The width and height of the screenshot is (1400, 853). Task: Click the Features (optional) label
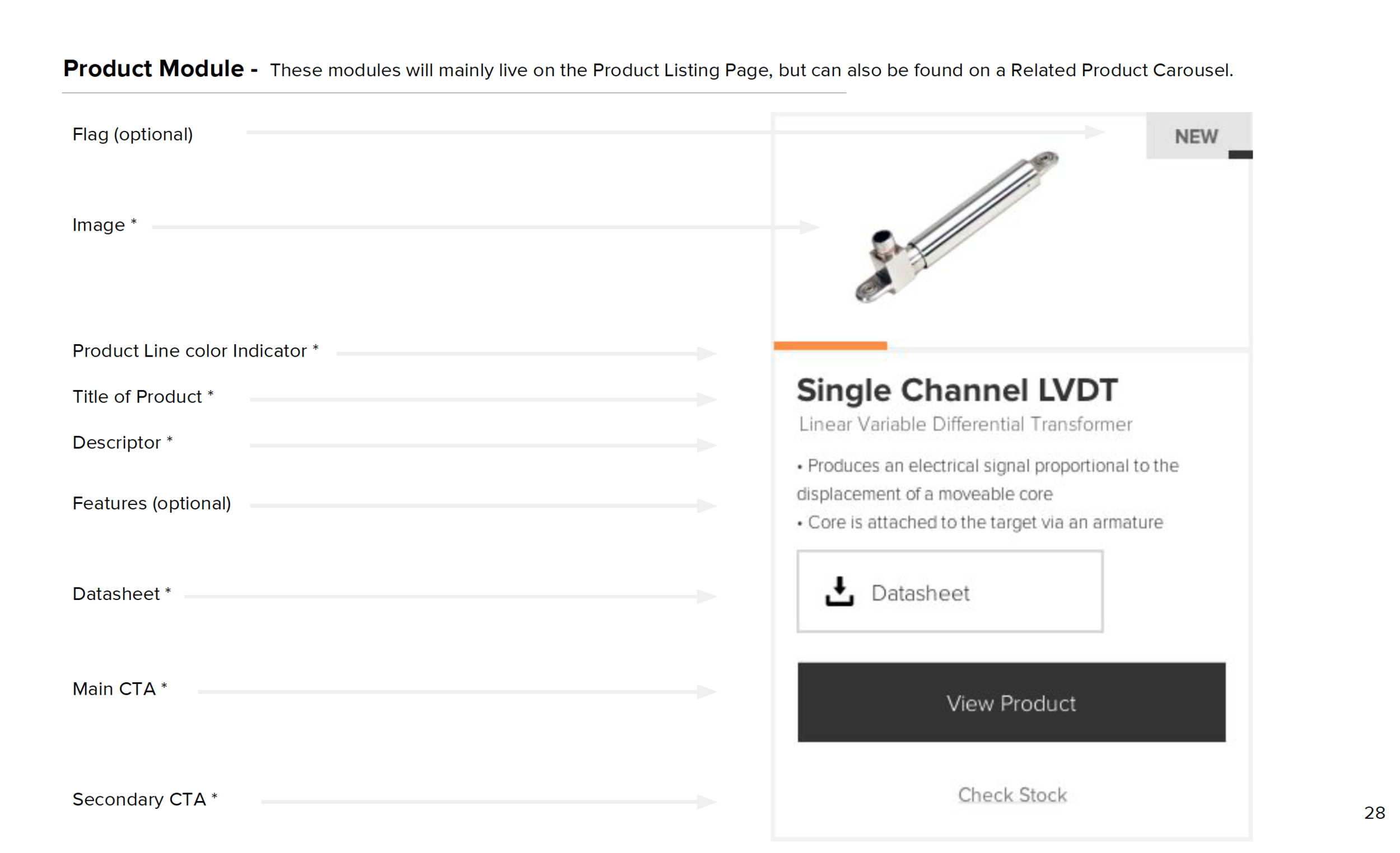point(152,503)
